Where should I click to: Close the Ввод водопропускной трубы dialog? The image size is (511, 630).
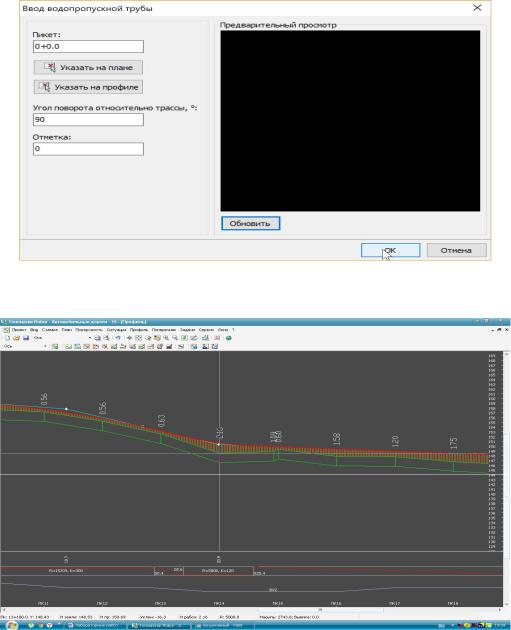pyautogui.click(x=477, y=8)
